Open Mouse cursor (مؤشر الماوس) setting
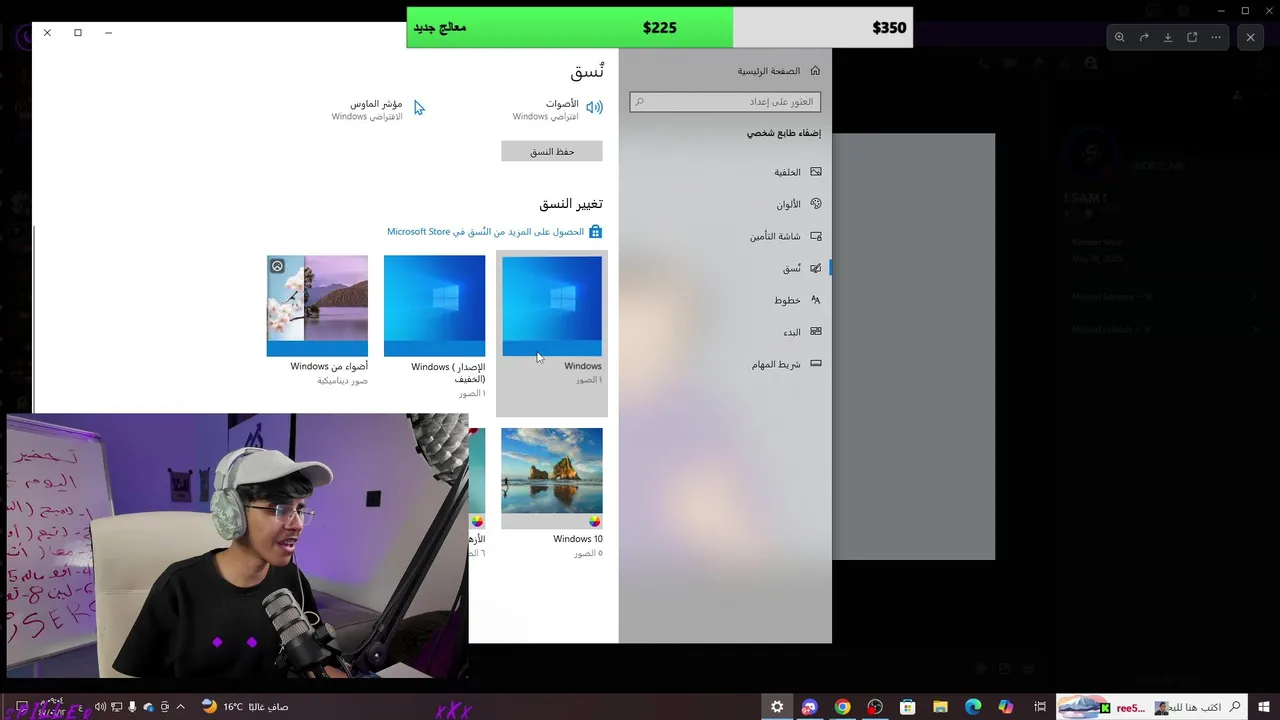Image resolution: width=1280 pixels, height=720 pixels. 378,109
